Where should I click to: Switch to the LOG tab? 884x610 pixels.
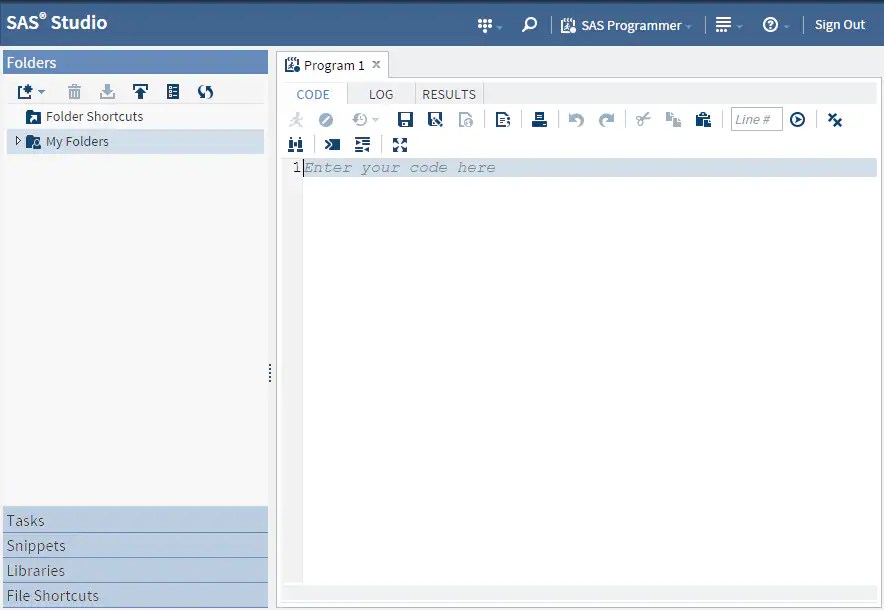pos(381,93)
